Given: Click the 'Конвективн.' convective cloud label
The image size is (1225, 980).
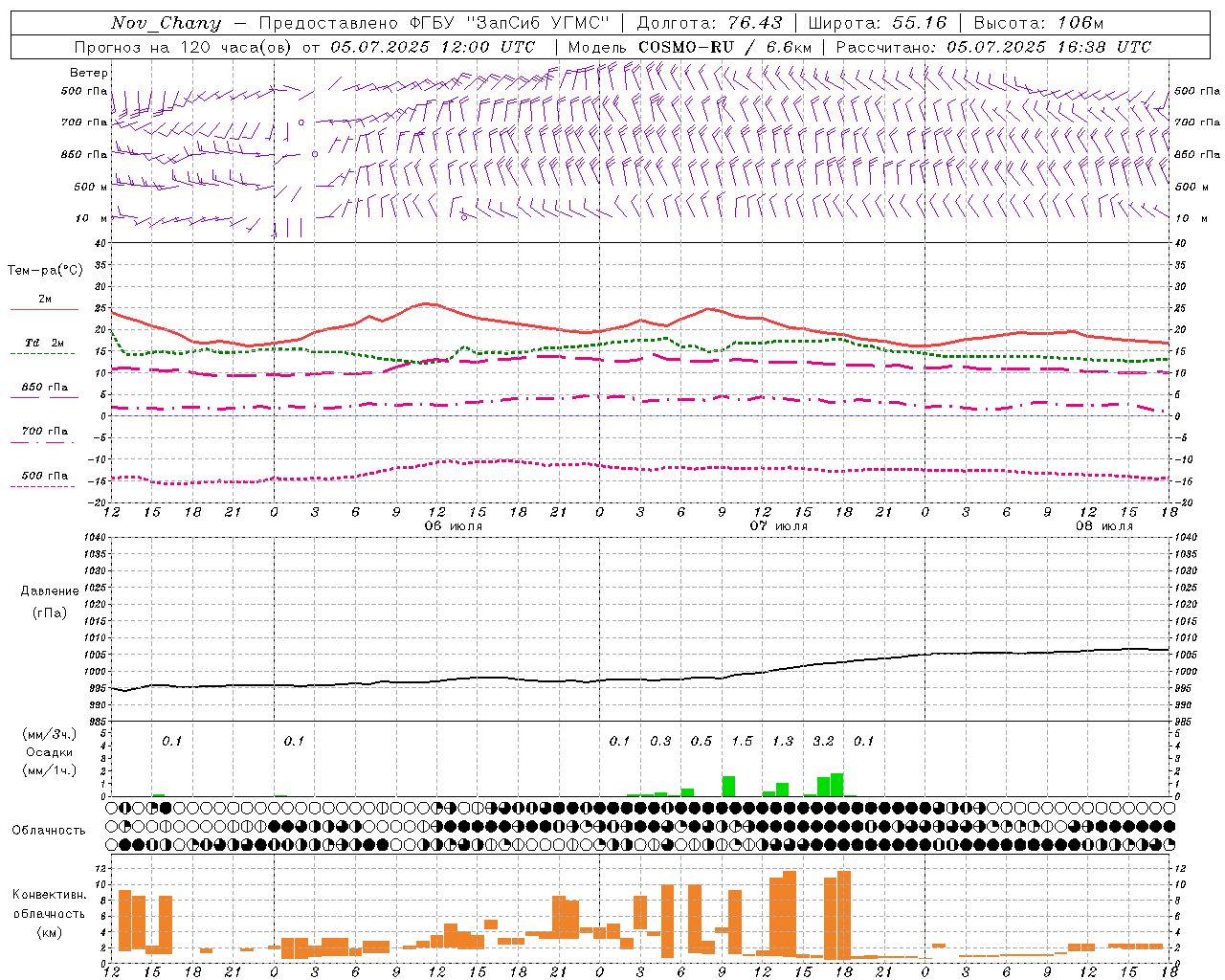Looking at the screenshot, I should [x=49, y=895].
